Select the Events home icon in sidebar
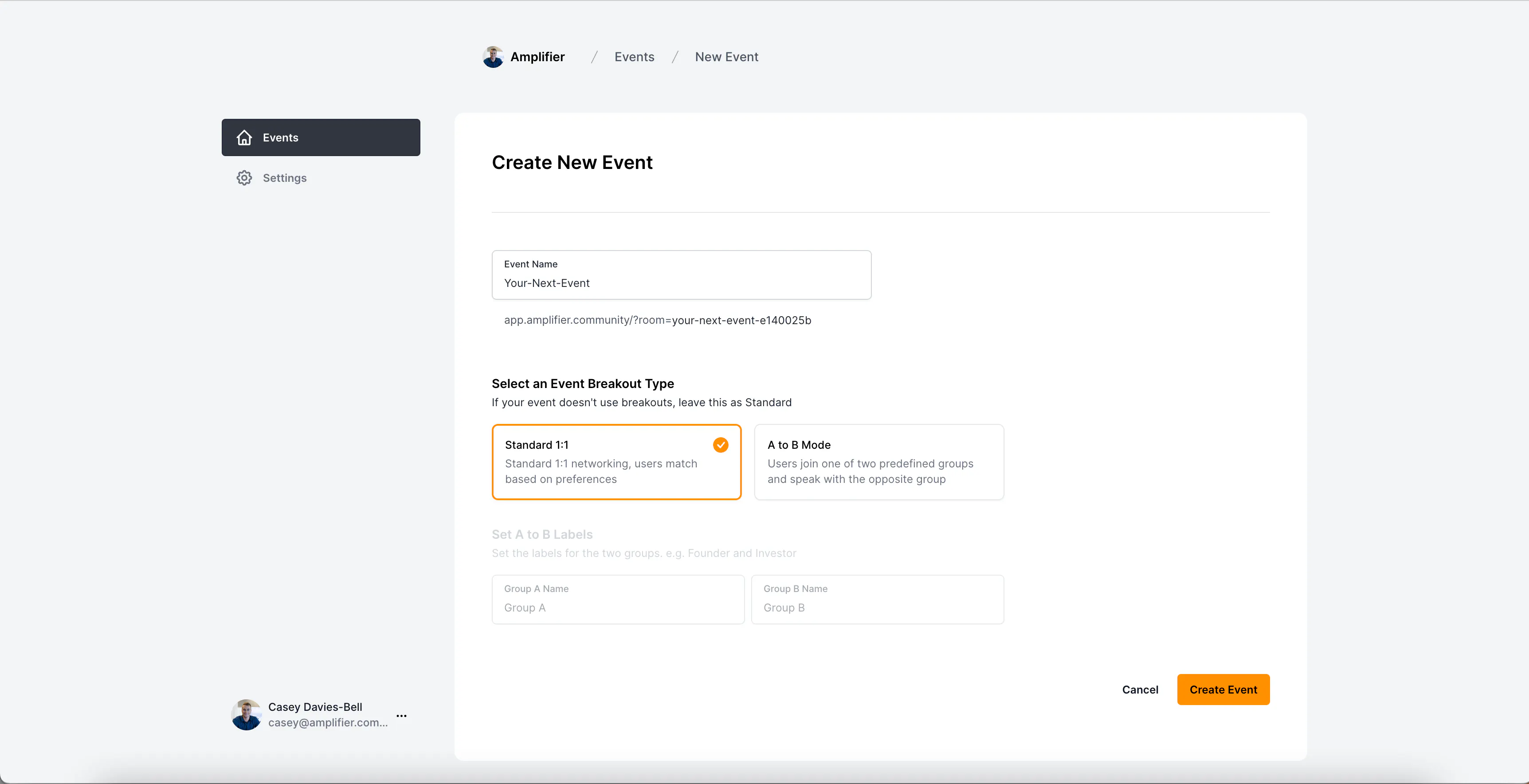The height and width of the screenshot is (784, 1529). 244,138
